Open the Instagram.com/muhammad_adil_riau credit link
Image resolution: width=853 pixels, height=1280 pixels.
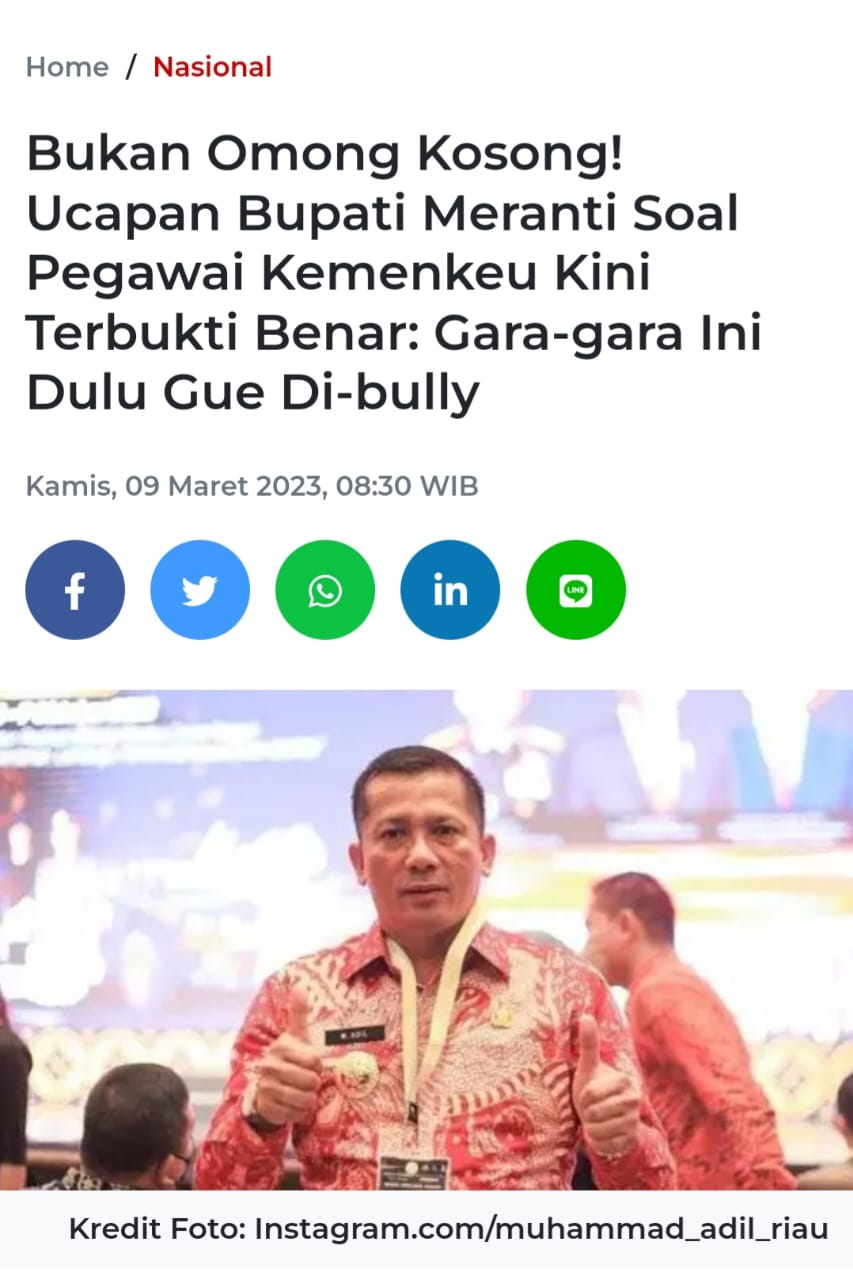[541, 1229]
